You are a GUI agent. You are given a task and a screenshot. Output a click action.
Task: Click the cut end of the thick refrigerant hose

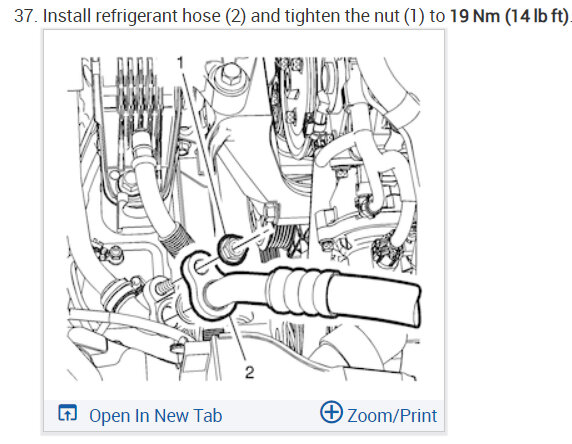tap(414, 307)
